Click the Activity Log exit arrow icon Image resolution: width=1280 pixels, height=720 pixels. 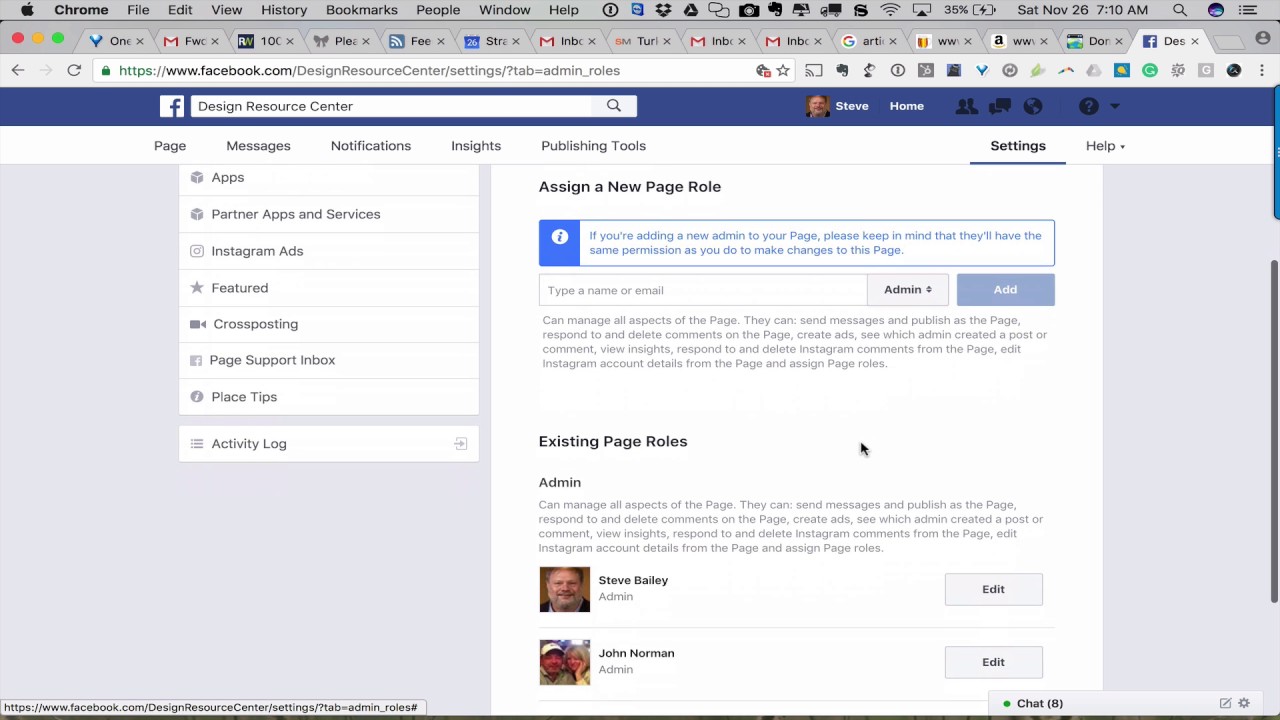pyautogui.click(x=461, y=443)
